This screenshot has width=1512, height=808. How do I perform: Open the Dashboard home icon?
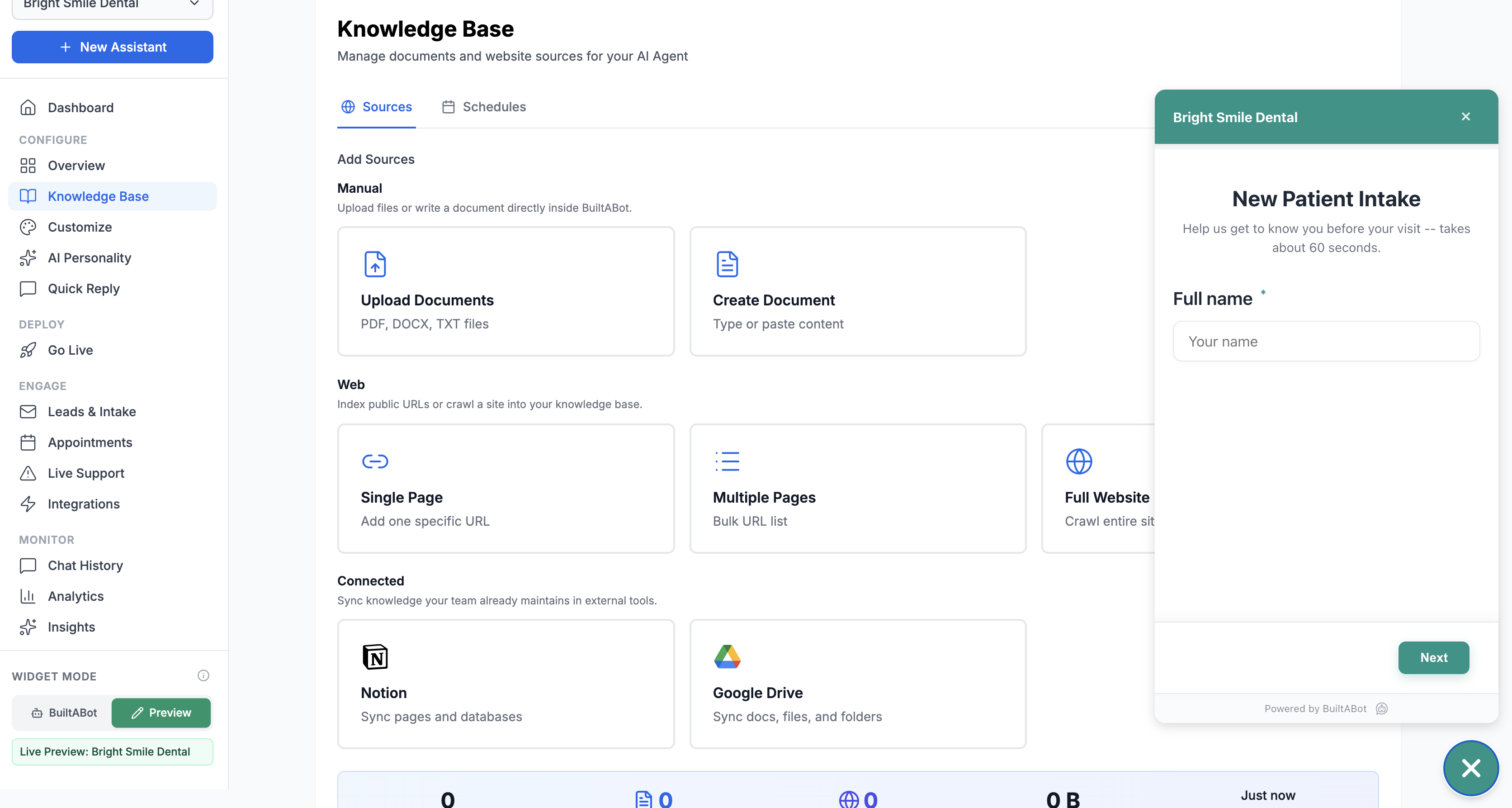[x=28, y=108]
